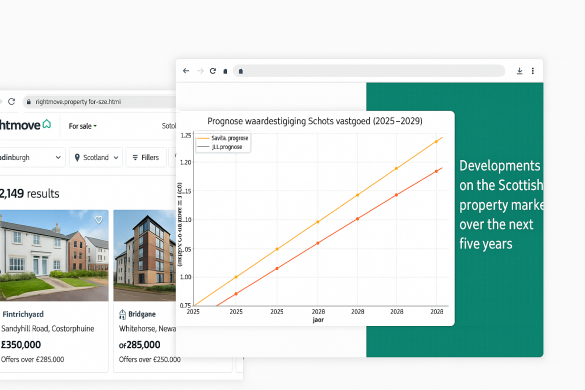Click the £350,000 price
Screen dimensions: 585x390
click(x=21, y=344)
